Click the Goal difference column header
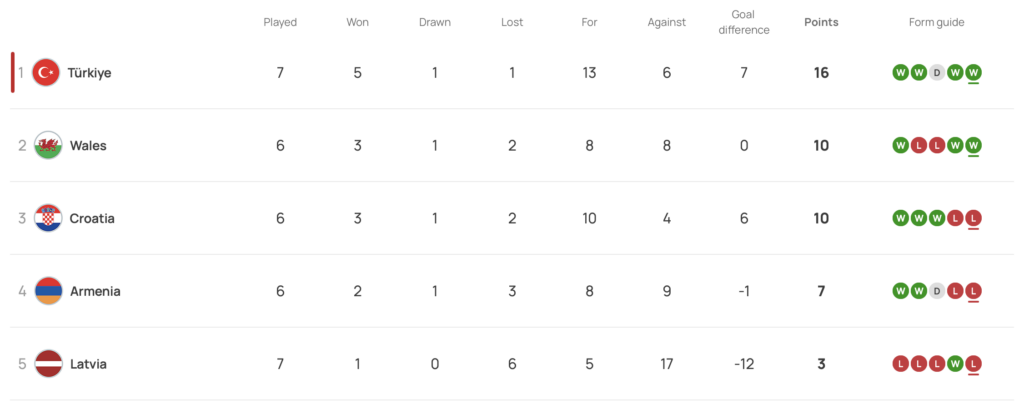1024x415 pixels. coord(744,22)
